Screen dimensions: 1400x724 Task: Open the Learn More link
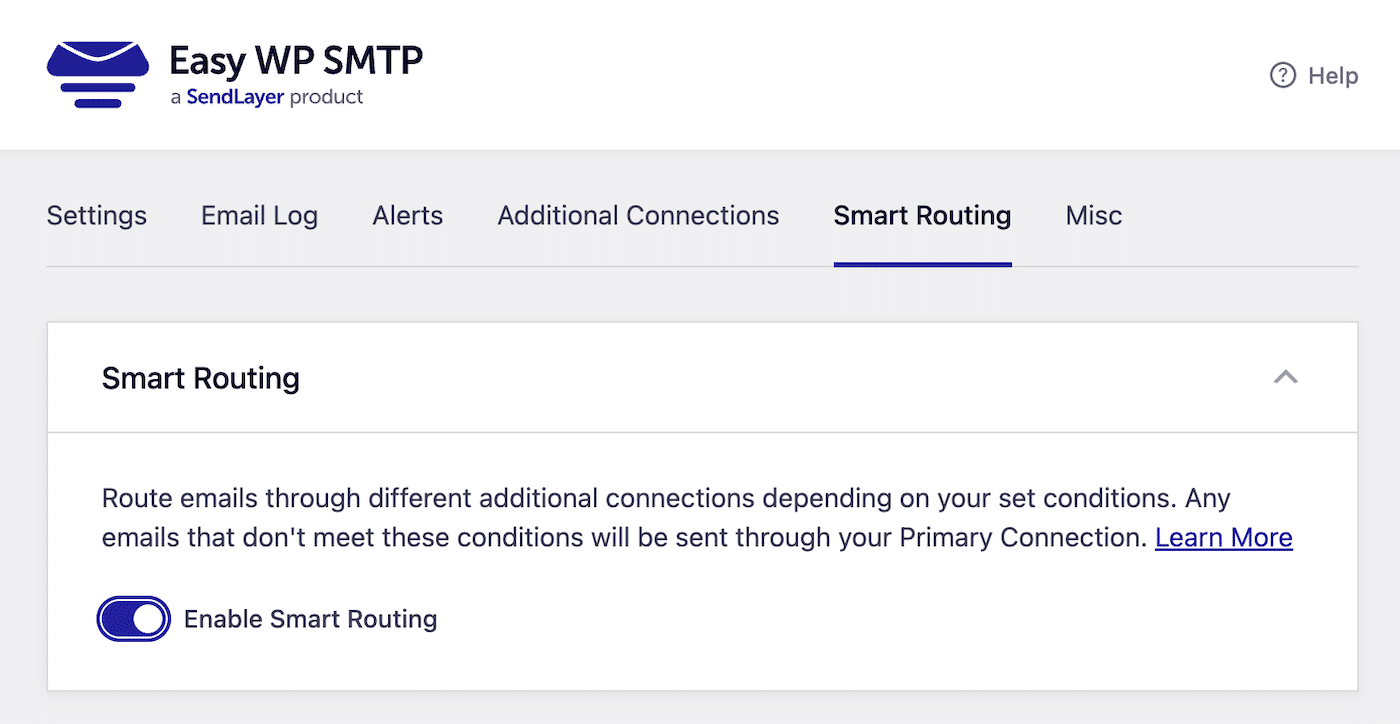pos(1223,537)
